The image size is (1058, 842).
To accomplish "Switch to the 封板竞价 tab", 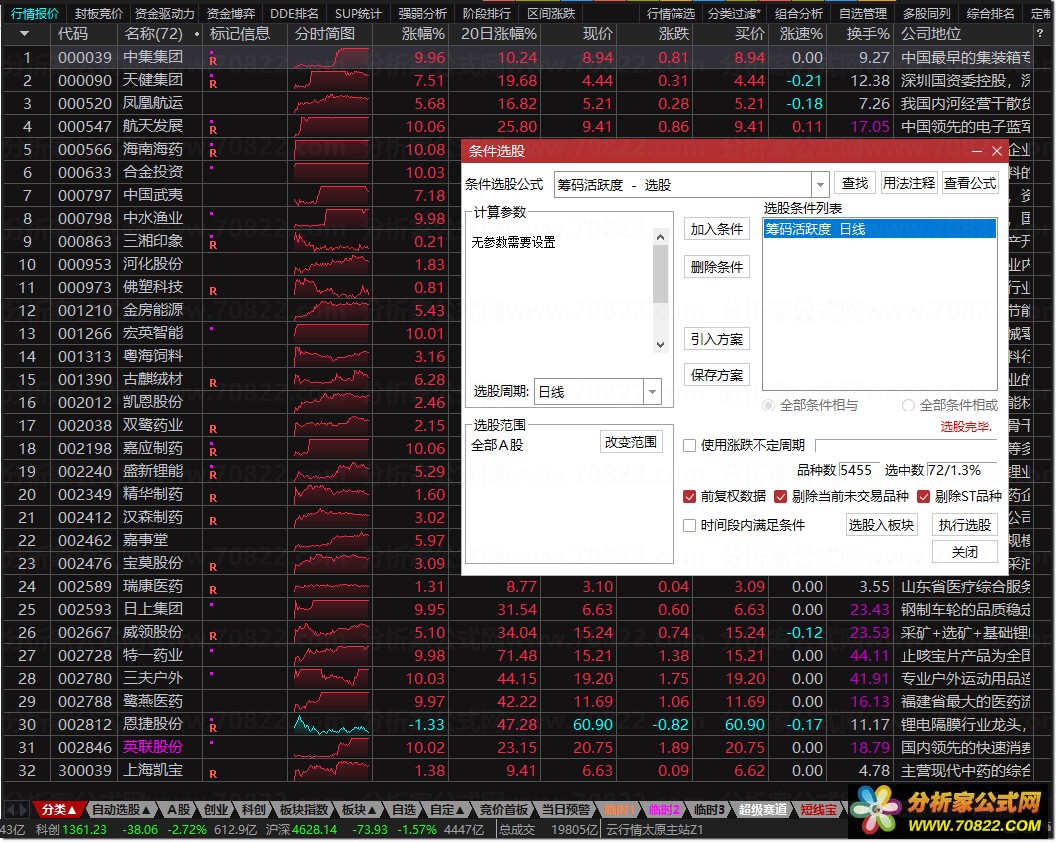I will pyautogui.click(x=99, y=13).
